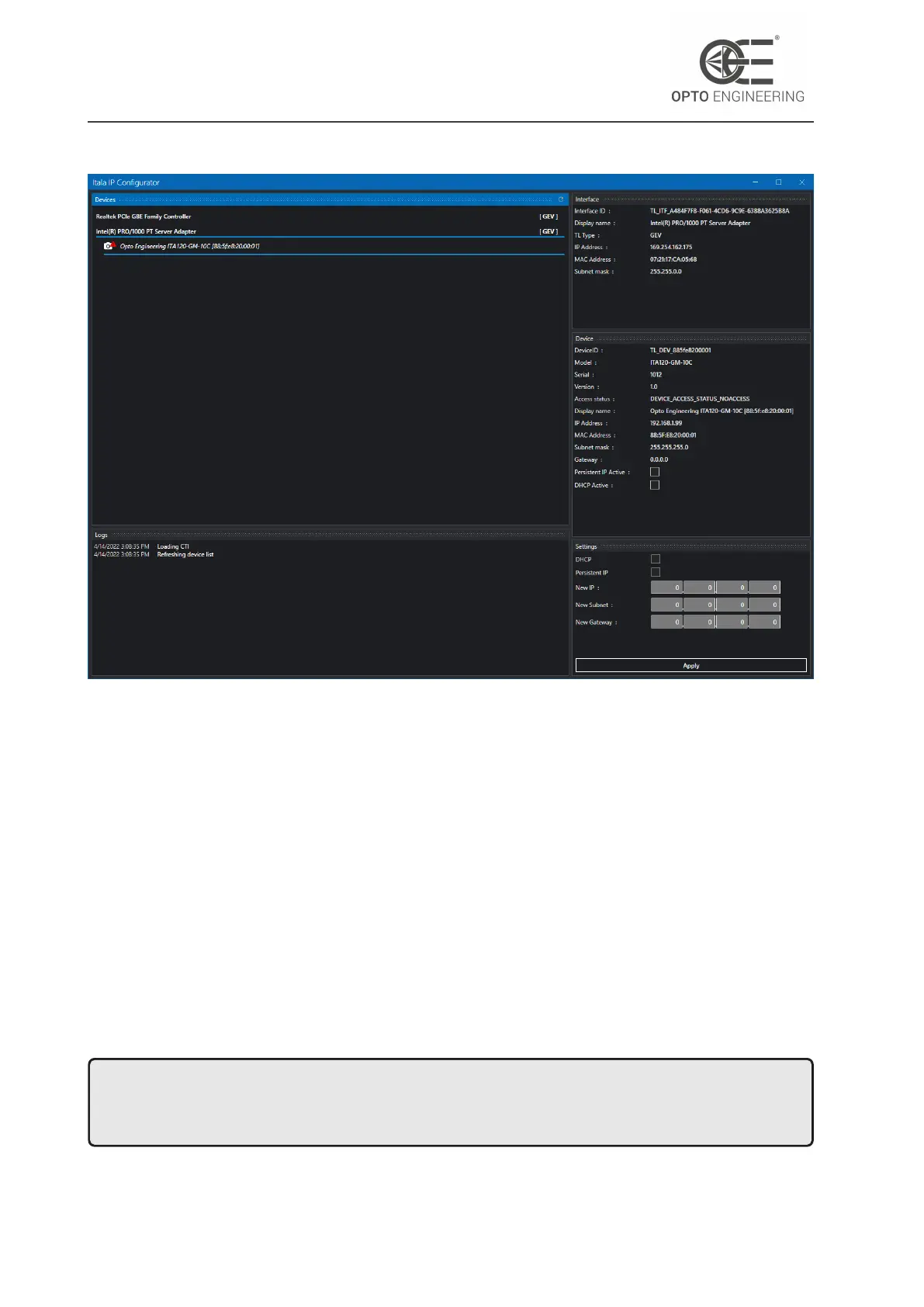Click DEVICE_ACCESS_STATUS_NOACCESS value
This screenshot has width=924, height=1307.
coord(700,399)
